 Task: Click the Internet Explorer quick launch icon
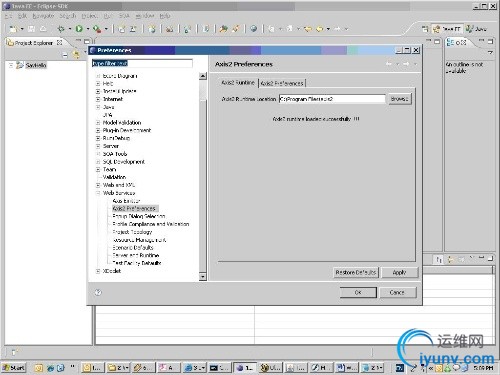pyautogui.click(x=50, y=368)
